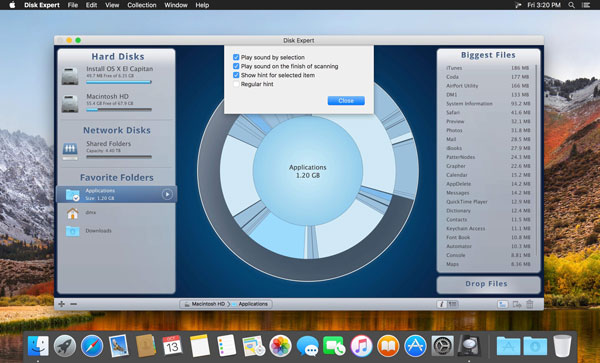600x363 pixels.
Task: Enable the Regular hint checkbox
Action: click(x=236, y=84)
